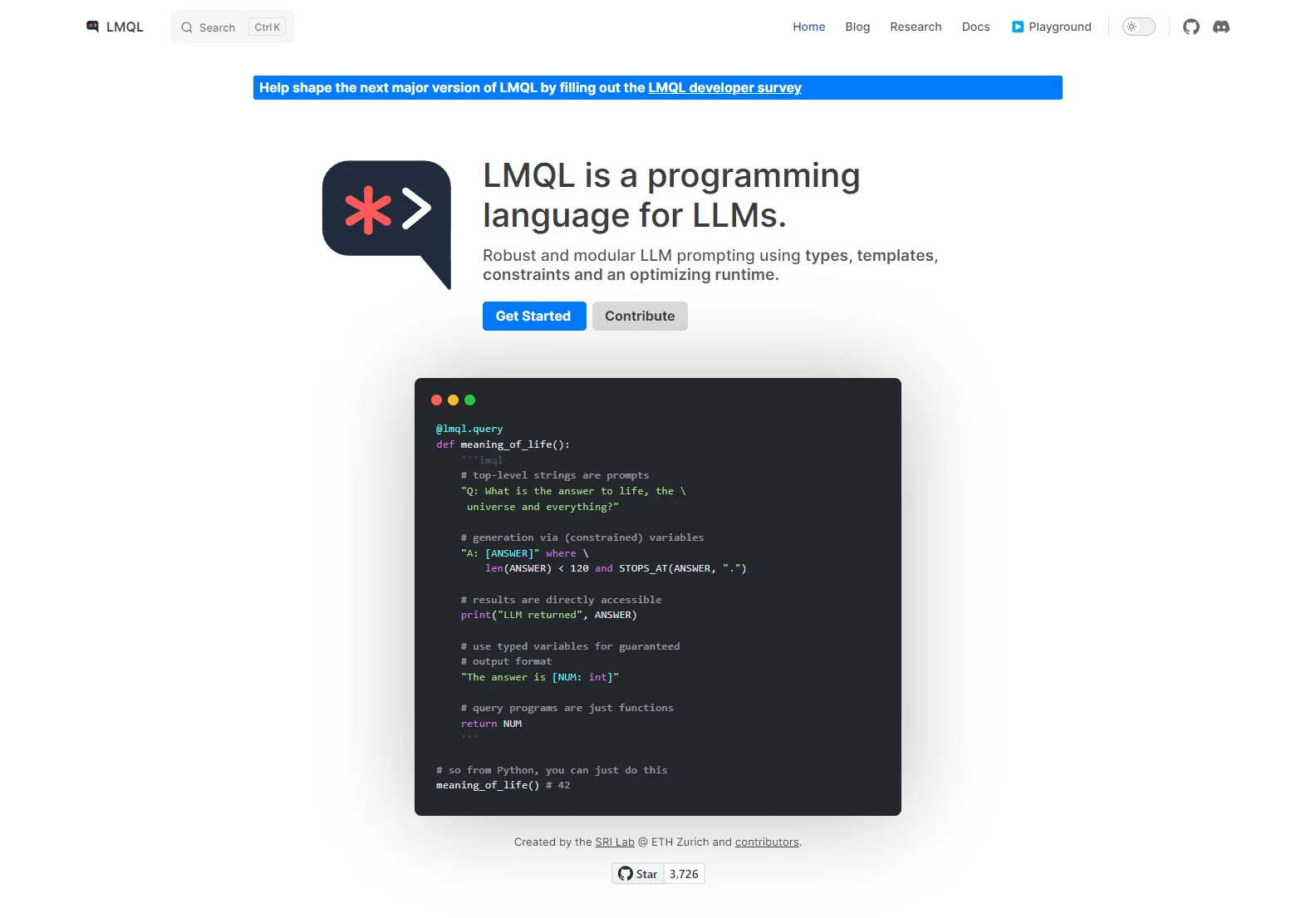
Task: Click the LMQL logo icon in navbar
Action: (92, 27)
